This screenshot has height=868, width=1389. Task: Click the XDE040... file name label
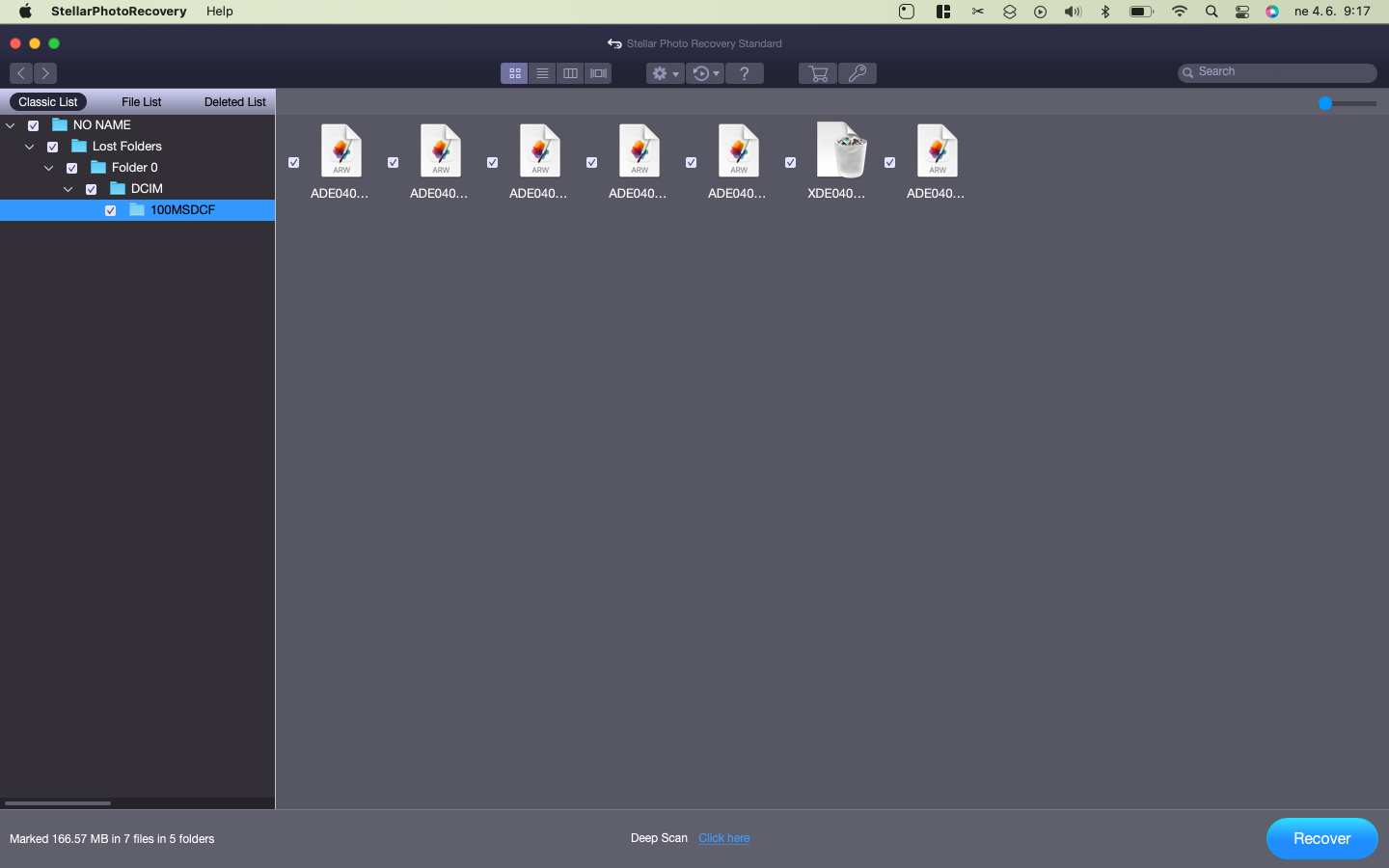pyautogui.click(x=836, y=193)
